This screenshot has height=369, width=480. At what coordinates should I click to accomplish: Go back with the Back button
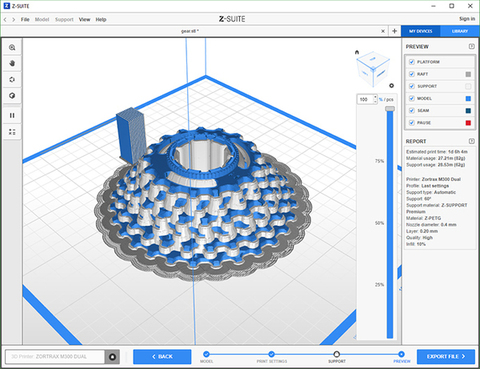pos(162,357)
